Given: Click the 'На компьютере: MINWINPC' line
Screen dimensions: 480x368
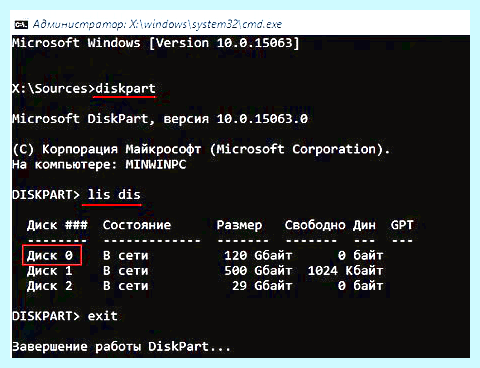Looking at the screenshot, I should click(99, 165).
